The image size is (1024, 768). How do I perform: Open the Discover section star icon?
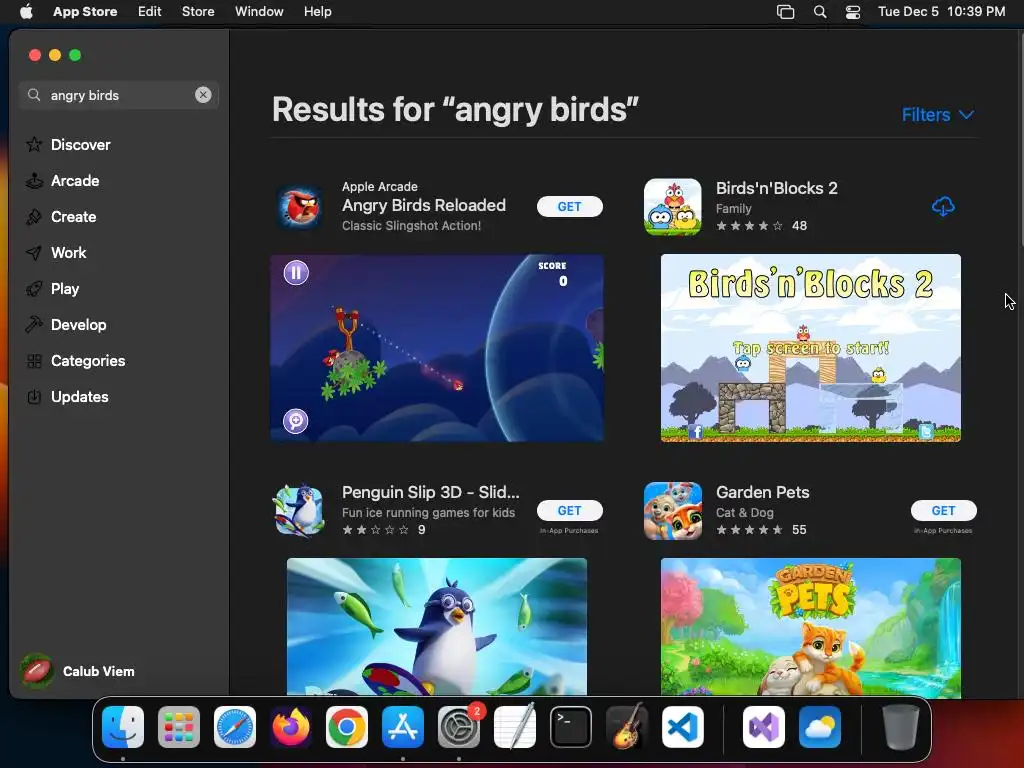pos(34,144)
